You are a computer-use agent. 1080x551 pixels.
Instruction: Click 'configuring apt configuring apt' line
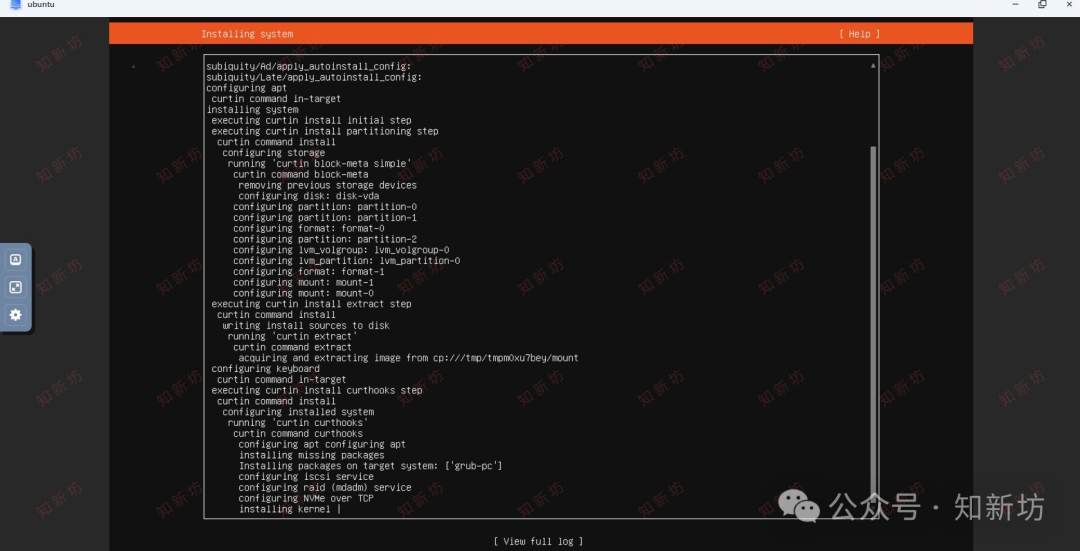point(322,444)
